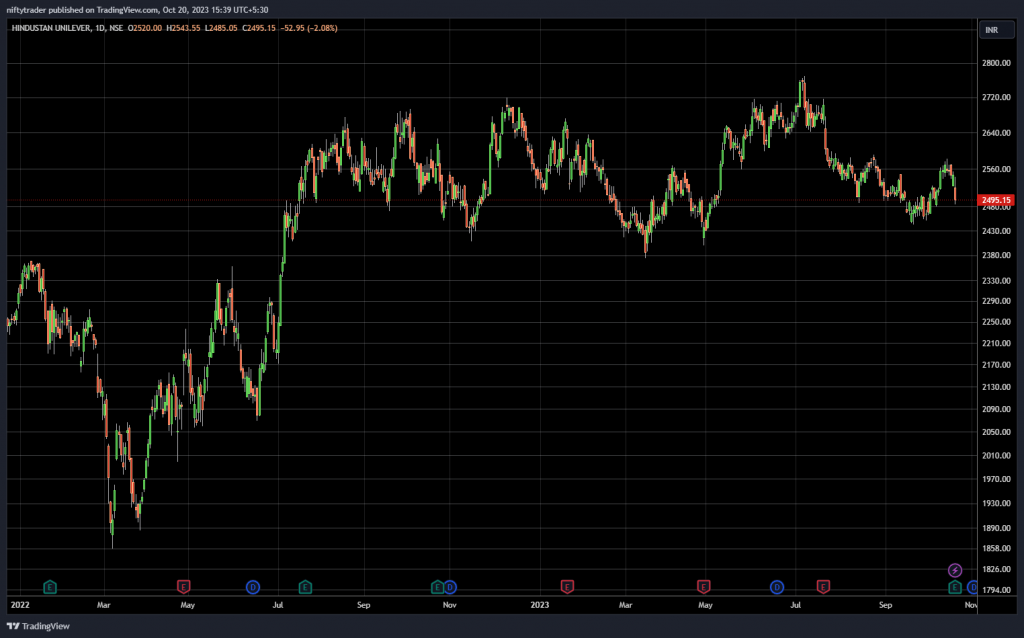Click the 2560.00 price axis label

pos(996,169)
